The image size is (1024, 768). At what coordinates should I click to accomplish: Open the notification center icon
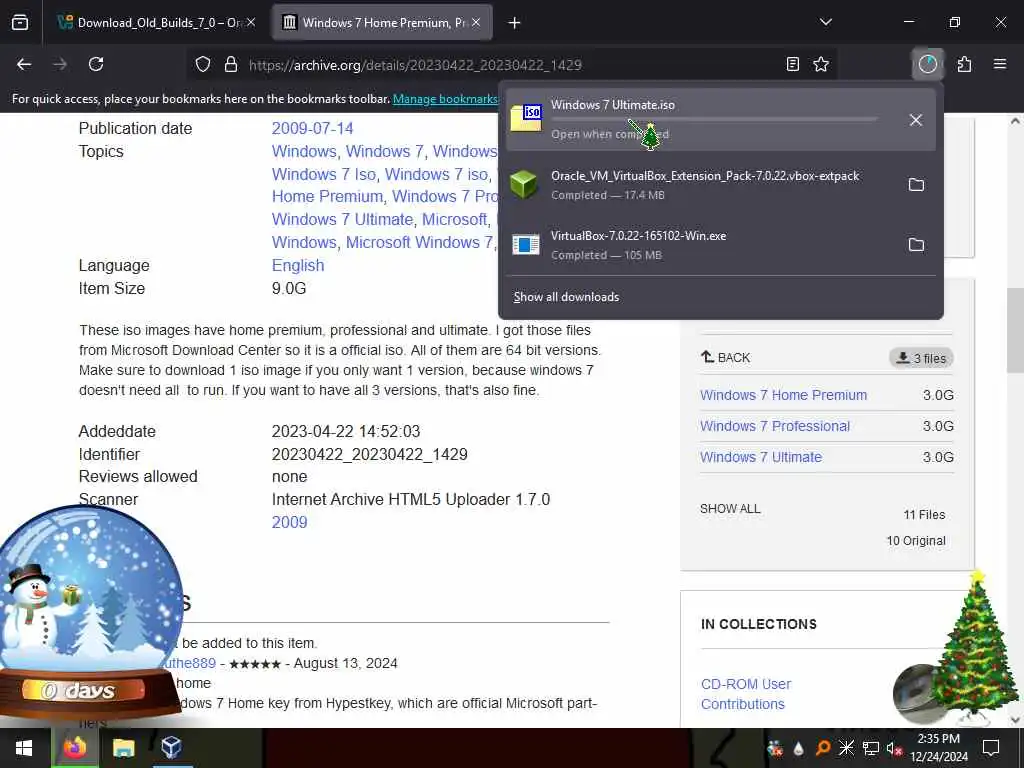(x=991, y=748)
